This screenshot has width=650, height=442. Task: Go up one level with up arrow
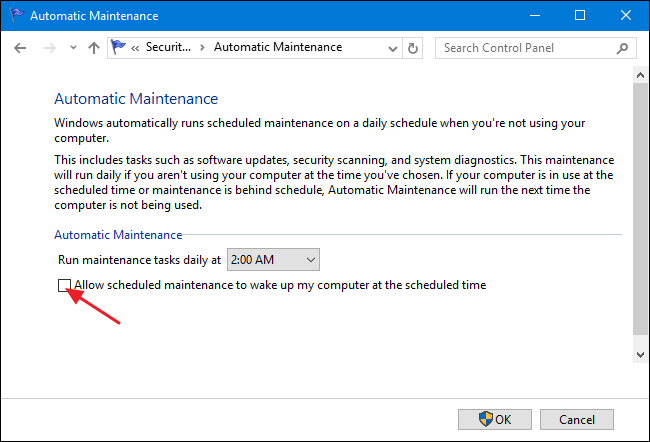click(x=94, y=48)
